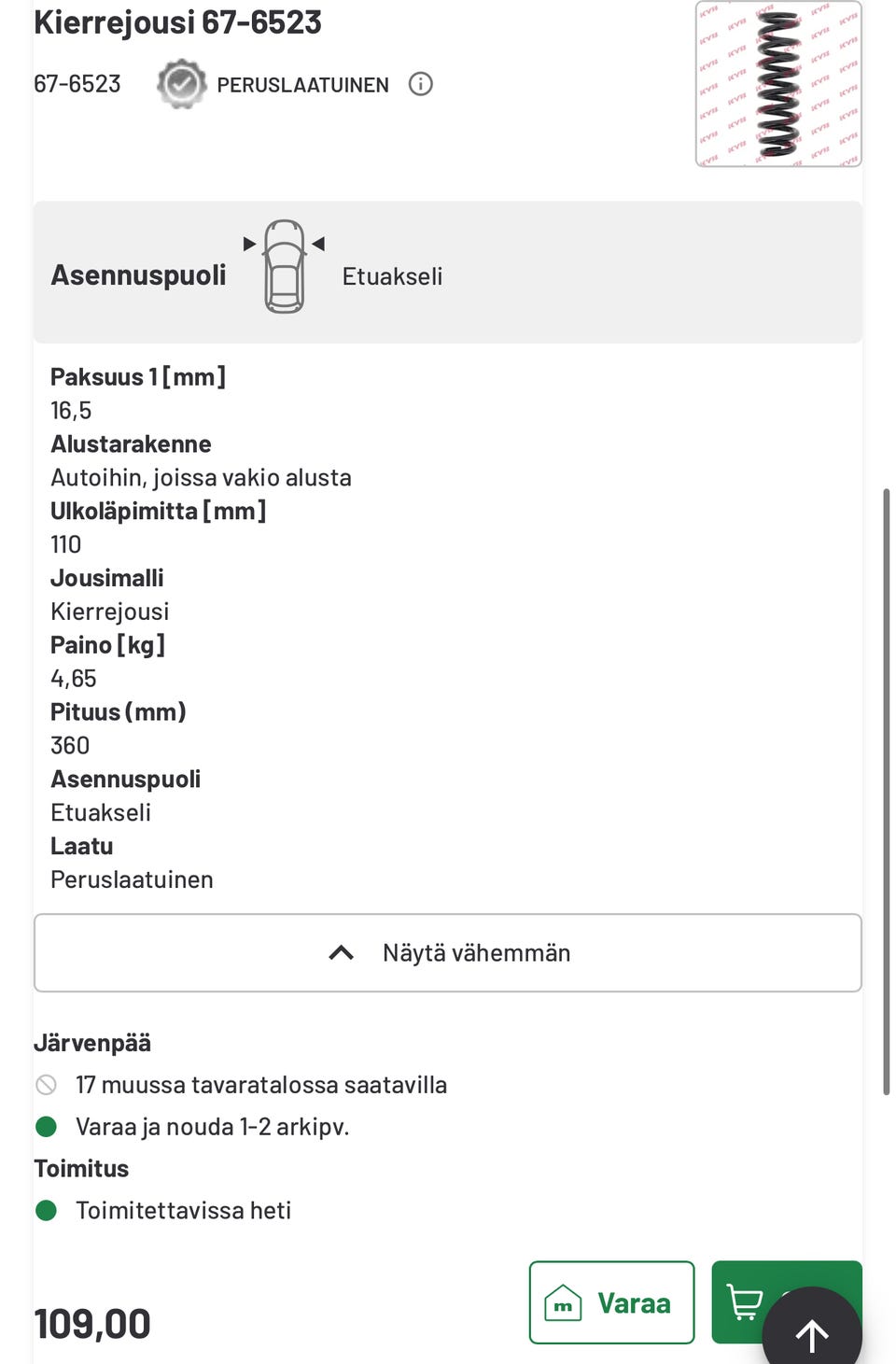Add the spring to shopping cart
This screenshot has height=1364, width=896.
[x=744, y=1302]
